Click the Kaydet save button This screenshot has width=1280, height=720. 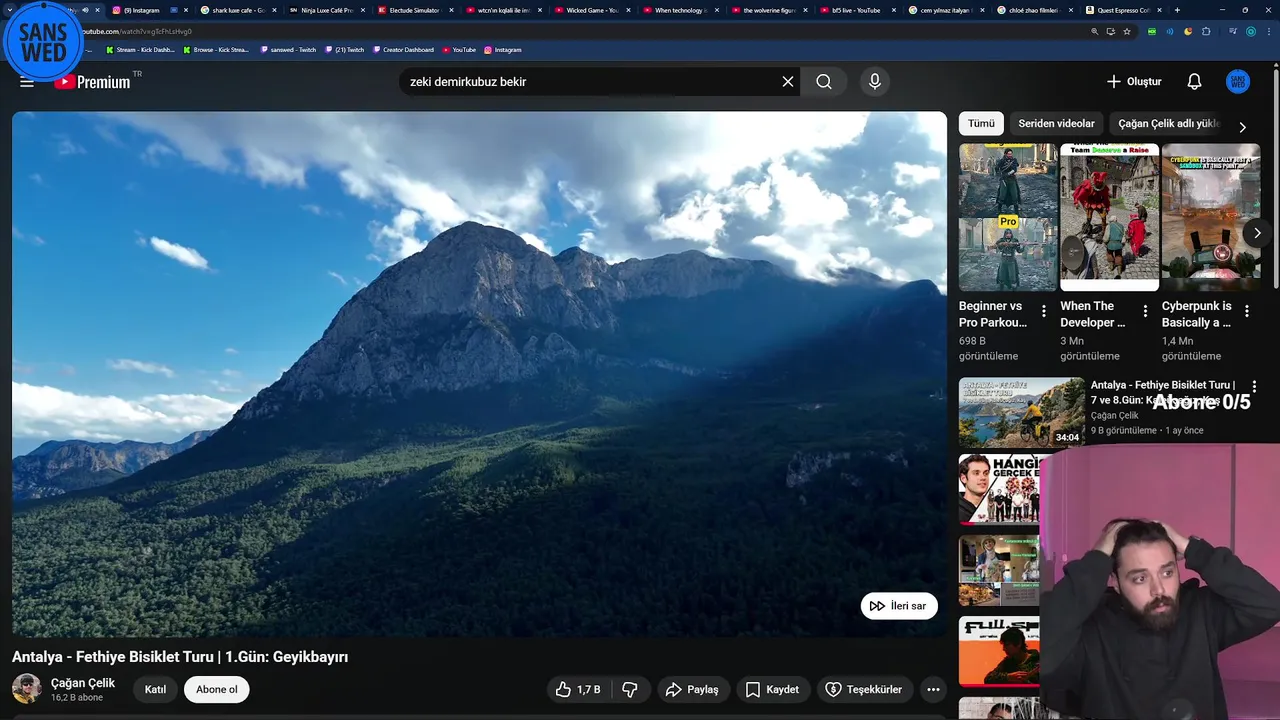[x=772, y=689]
